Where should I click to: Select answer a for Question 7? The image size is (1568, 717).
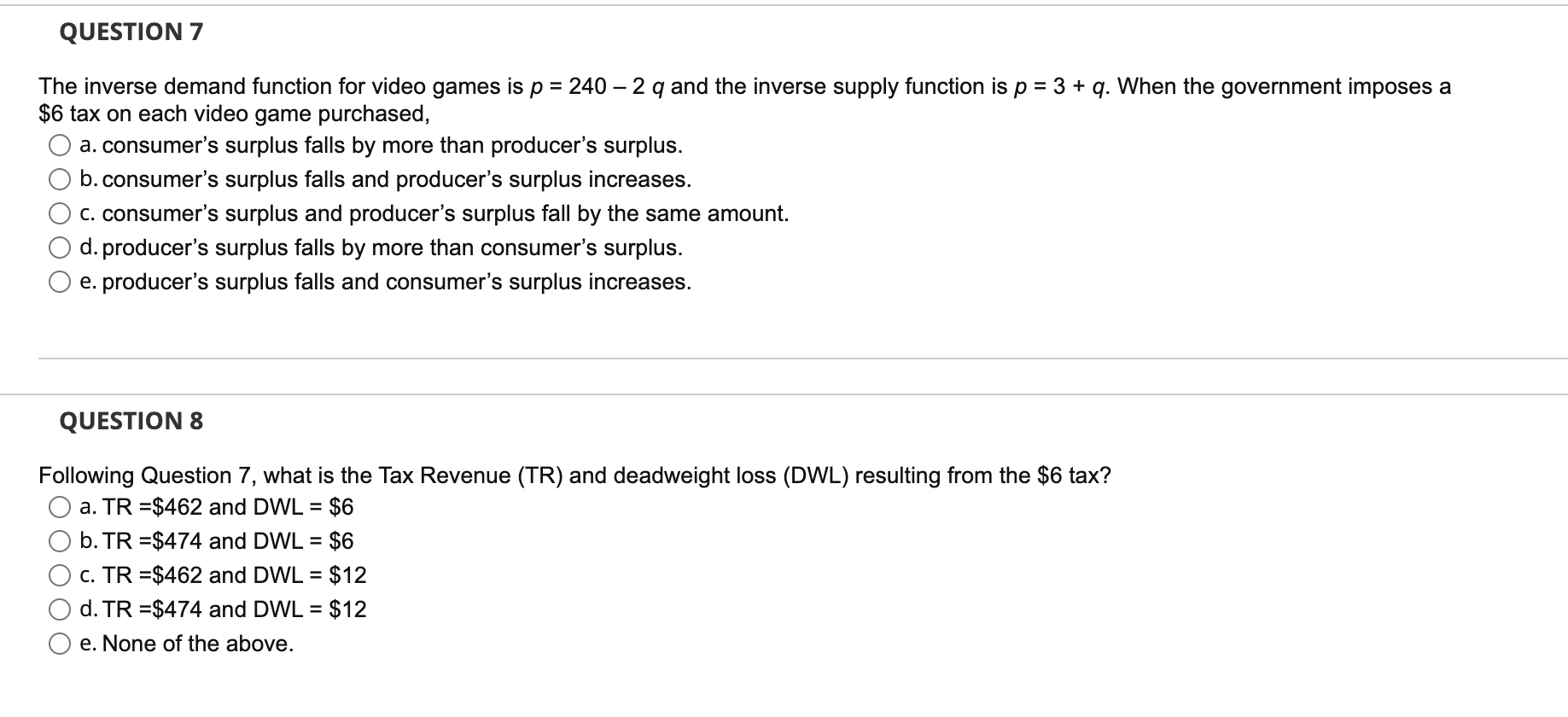pyautogui.click(x=59, y=146)
